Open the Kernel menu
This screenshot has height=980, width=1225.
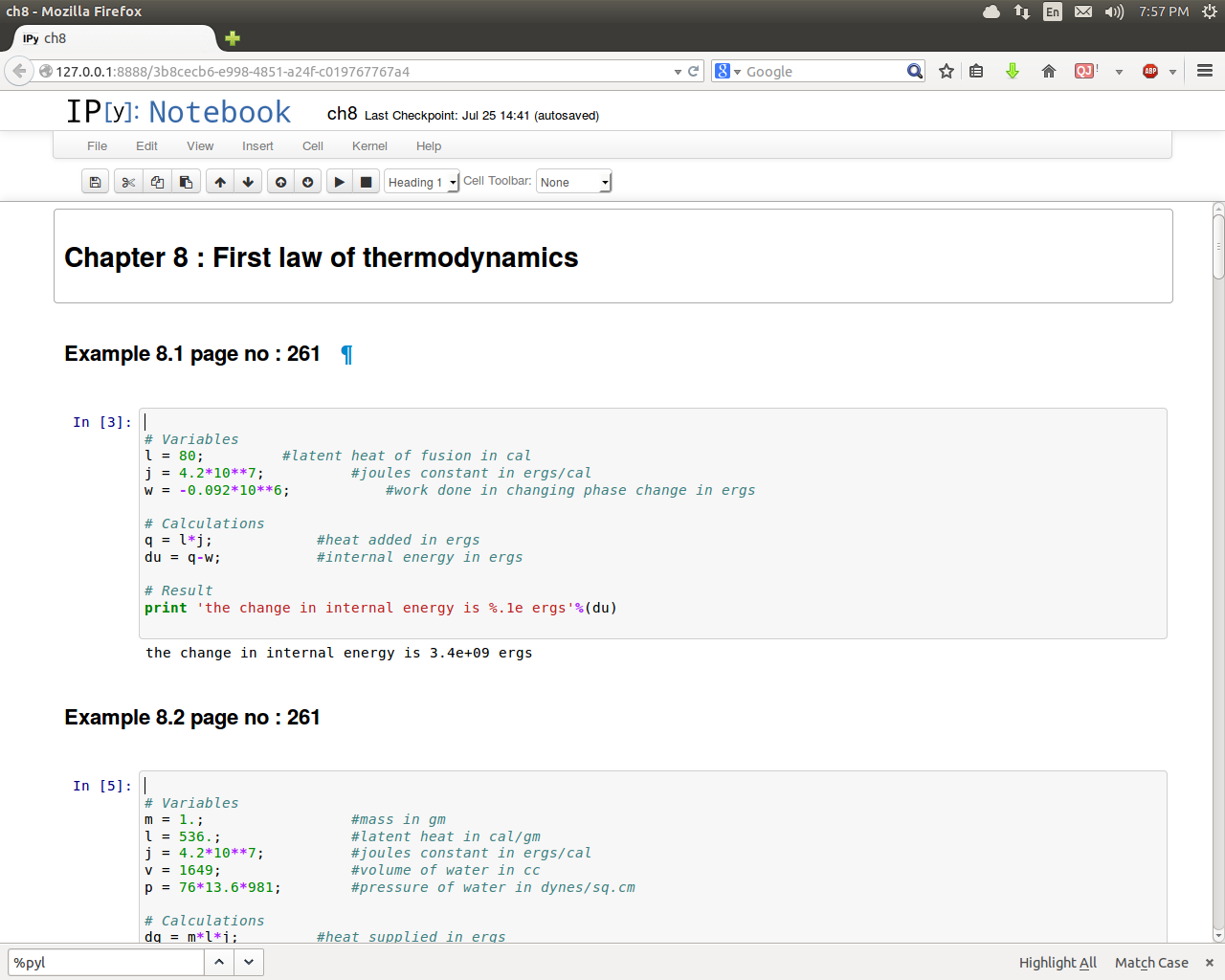click(x=369, y=146)
